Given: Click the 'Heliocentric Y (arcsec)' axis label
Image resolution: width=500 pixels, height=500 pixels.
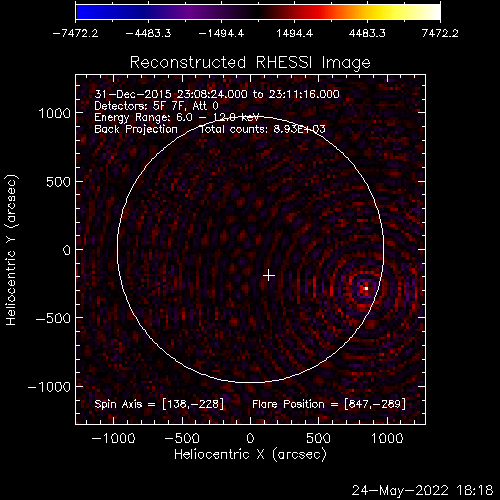Looking at the screenshot, I should (11, 250).
